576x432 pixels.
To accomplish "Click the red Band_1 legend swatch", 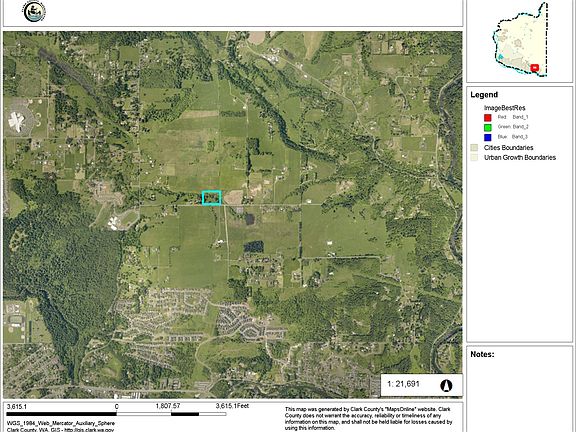I will coord(487,118).
